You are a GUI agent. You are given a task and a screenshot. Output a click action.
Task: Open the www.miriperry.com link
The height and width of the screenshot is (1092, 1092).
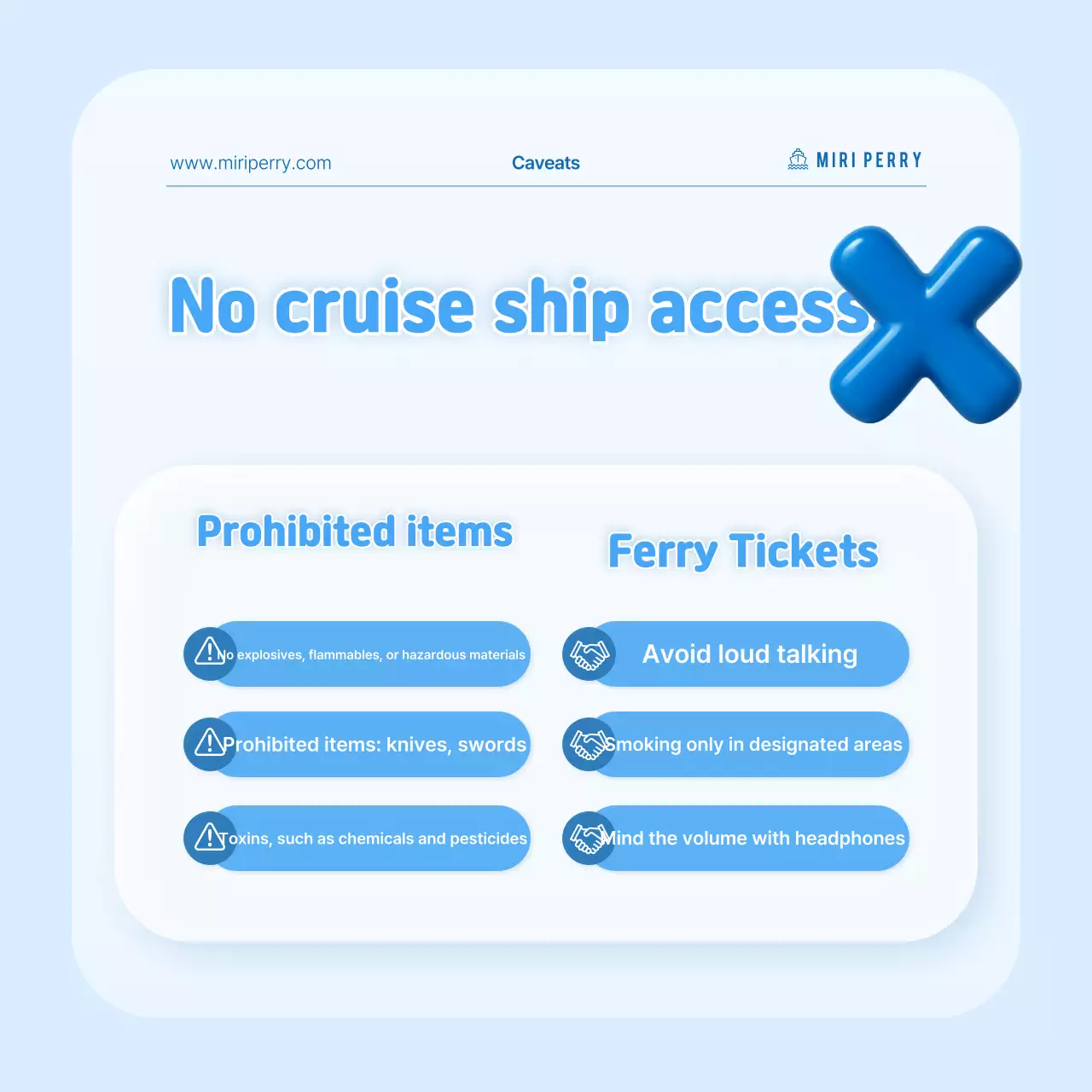tap(251, 163)
